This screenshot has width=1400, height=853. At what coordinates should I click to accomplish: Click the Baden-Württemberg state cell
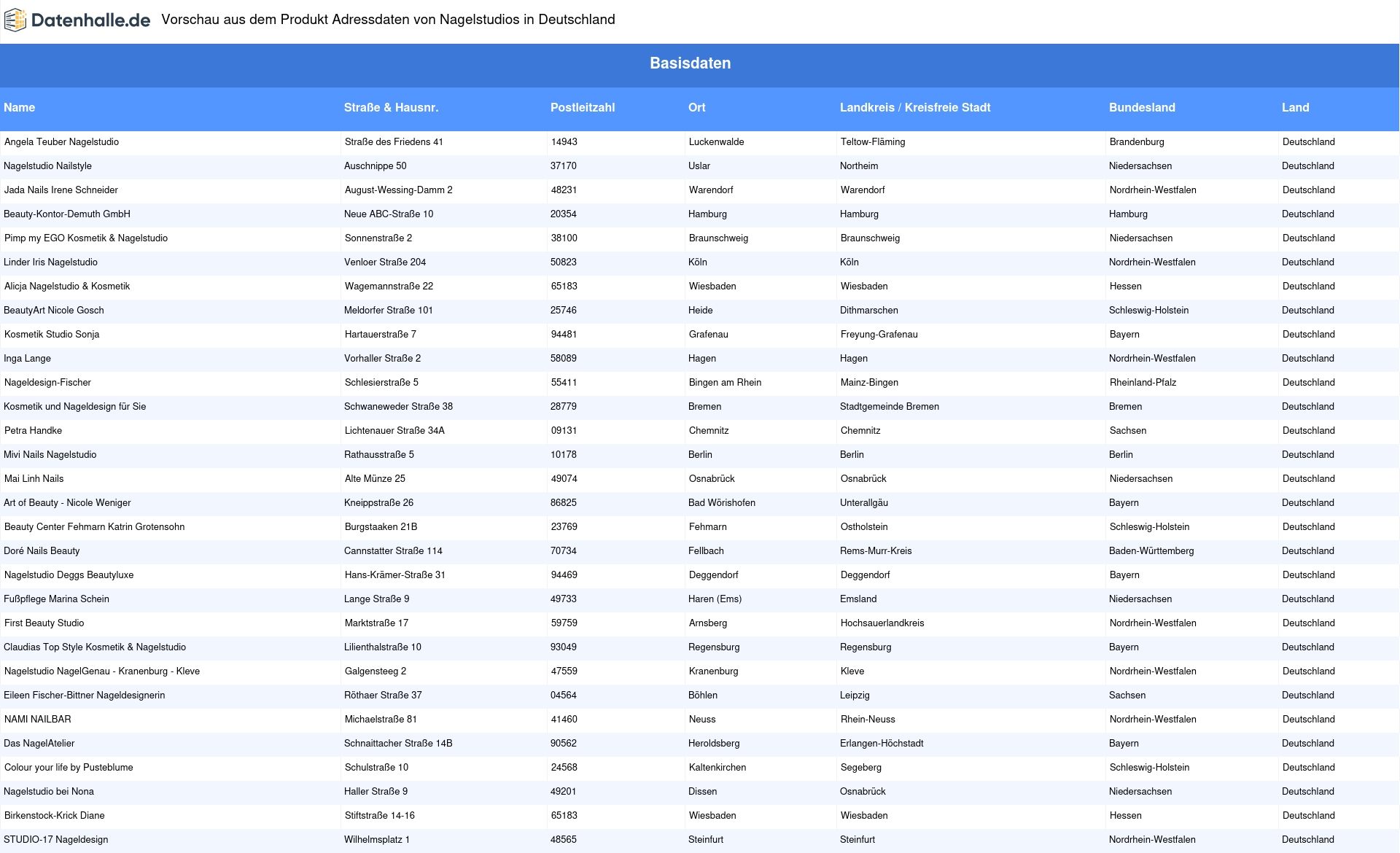pyautogui.click(x=1151, y=551)
